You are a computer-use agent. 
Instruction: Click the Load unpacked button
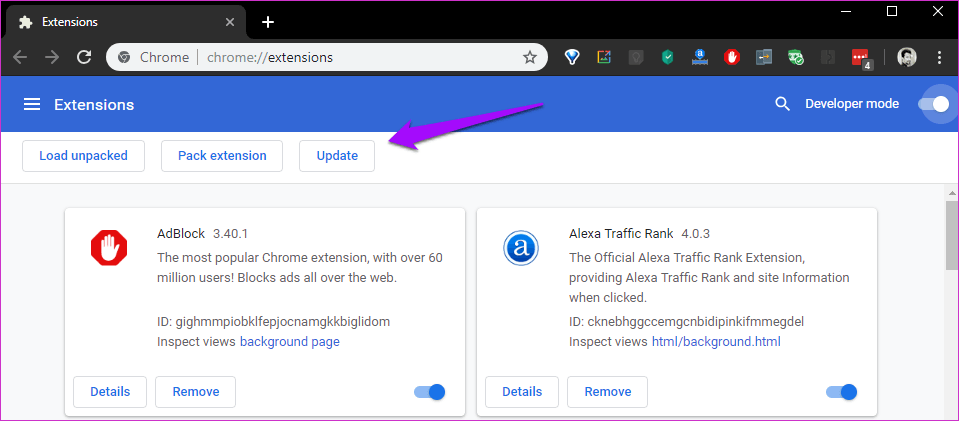(x=83, y=156)
